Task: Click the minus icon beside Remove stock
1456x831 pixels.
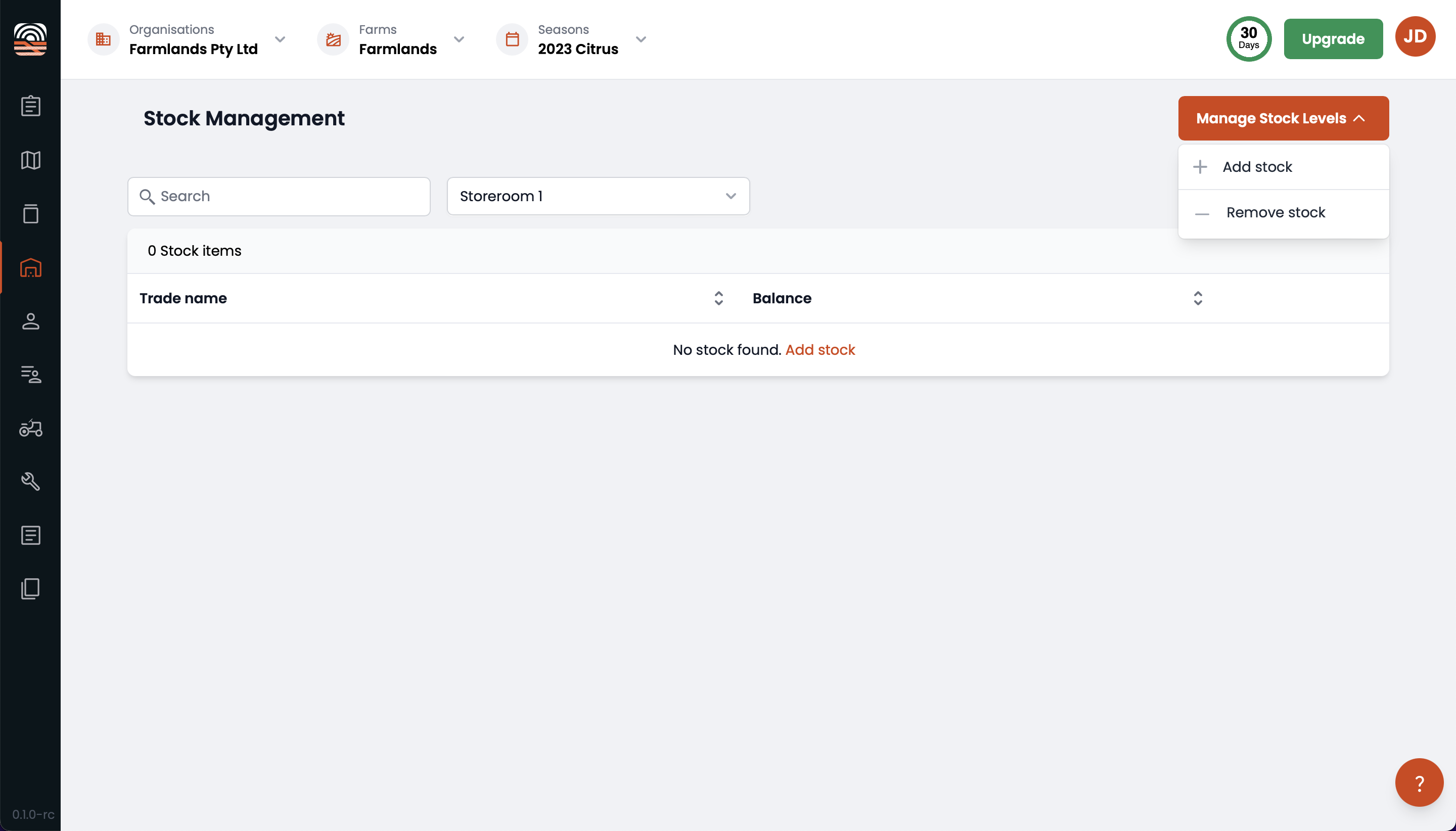Action: (1202, 214)
